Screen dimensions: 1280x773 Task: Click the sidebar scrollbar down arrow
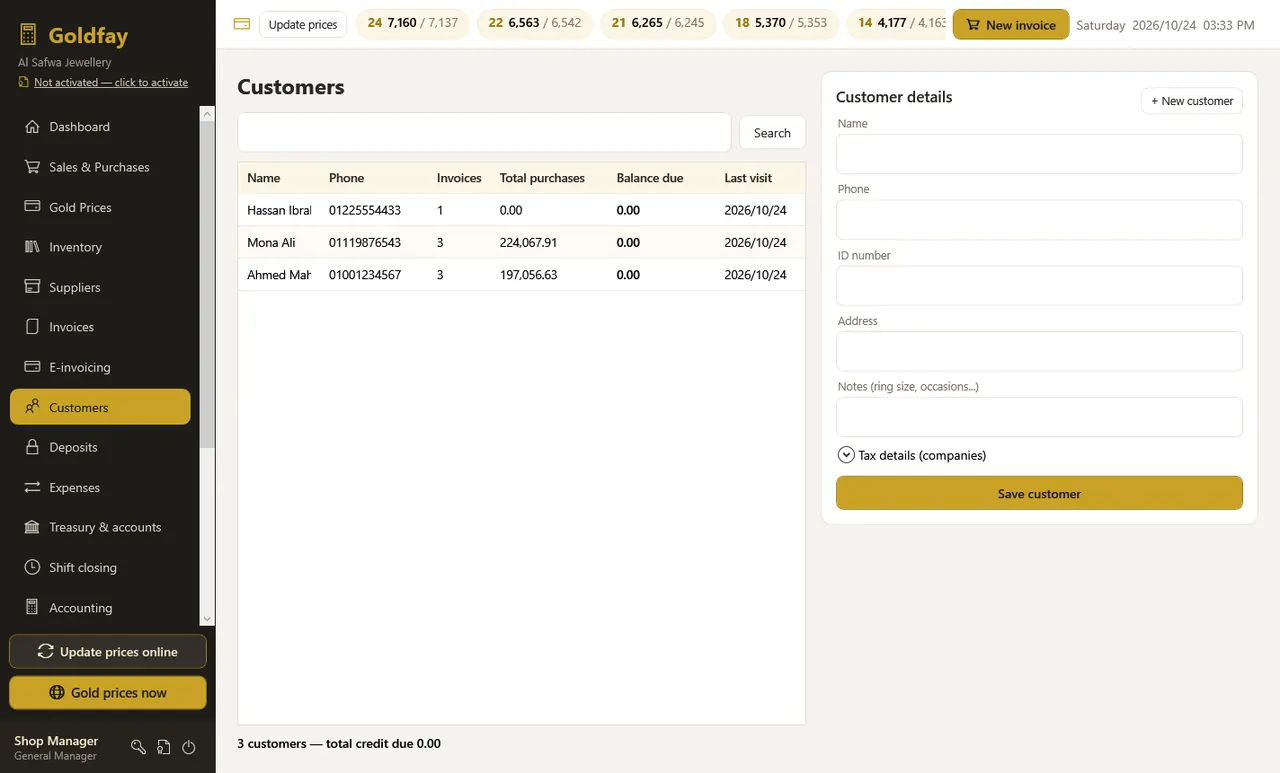pyautogui.click(x=208, y=619)
